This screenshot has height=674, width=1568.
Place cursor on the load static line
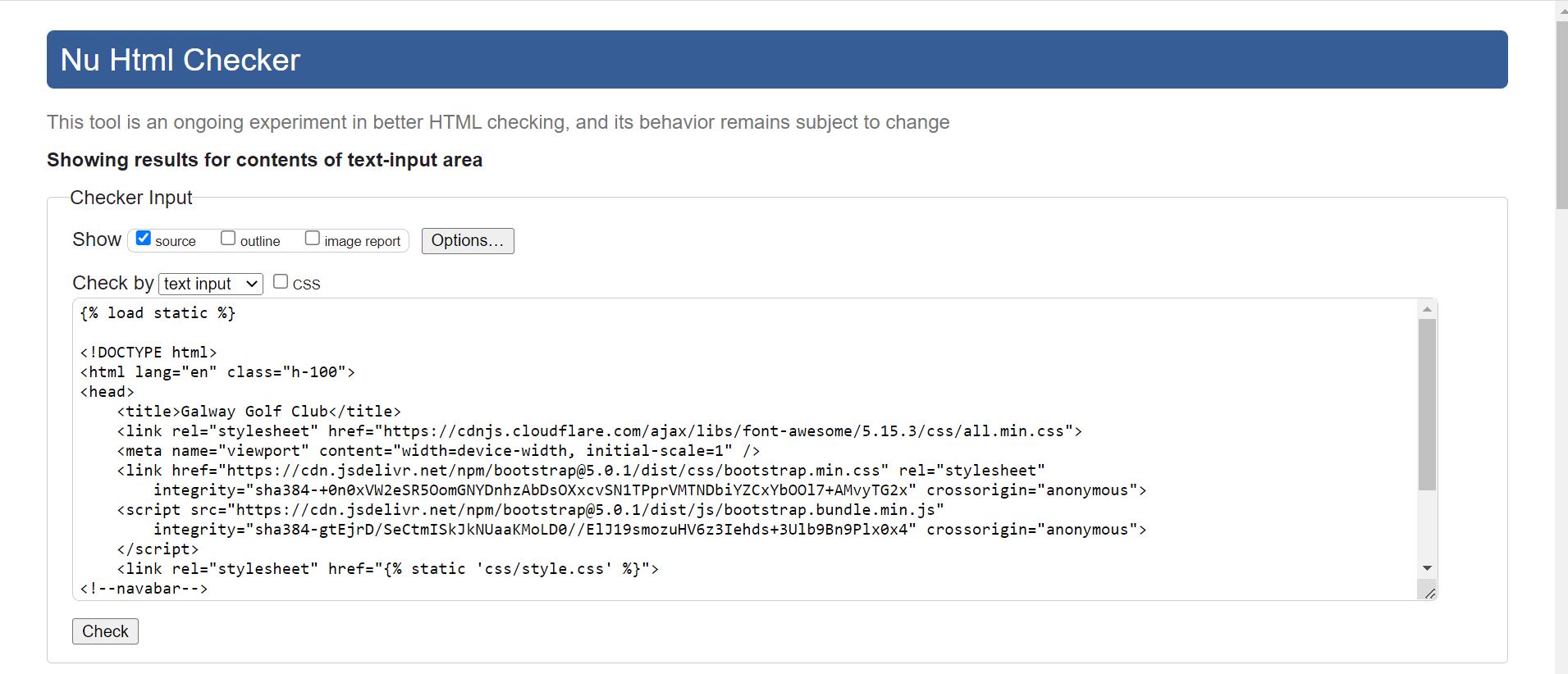pyautogui.click(x=158, y=313)
